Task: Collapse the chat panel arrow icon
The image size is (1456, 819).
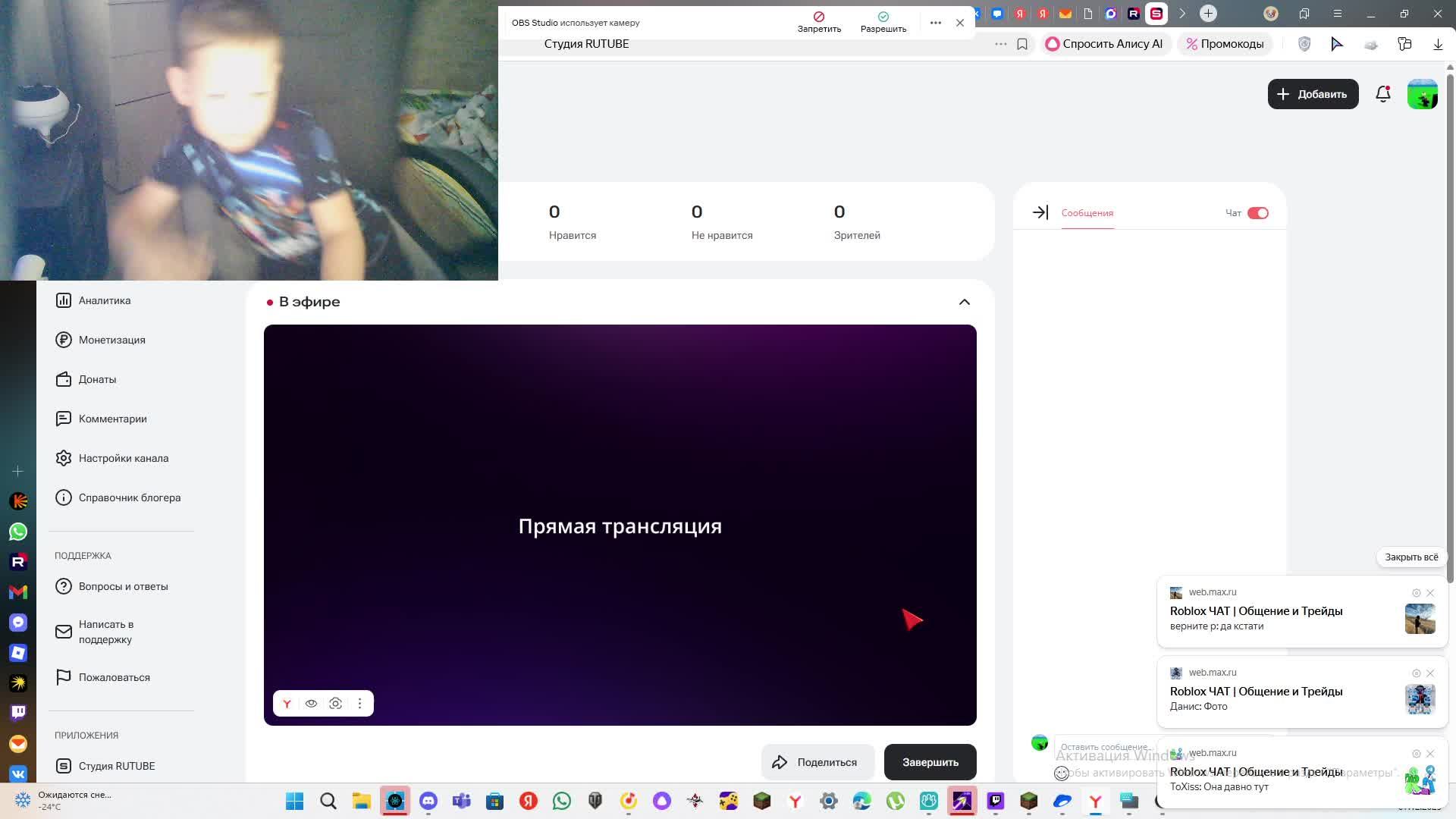Action: point(1040,213)
